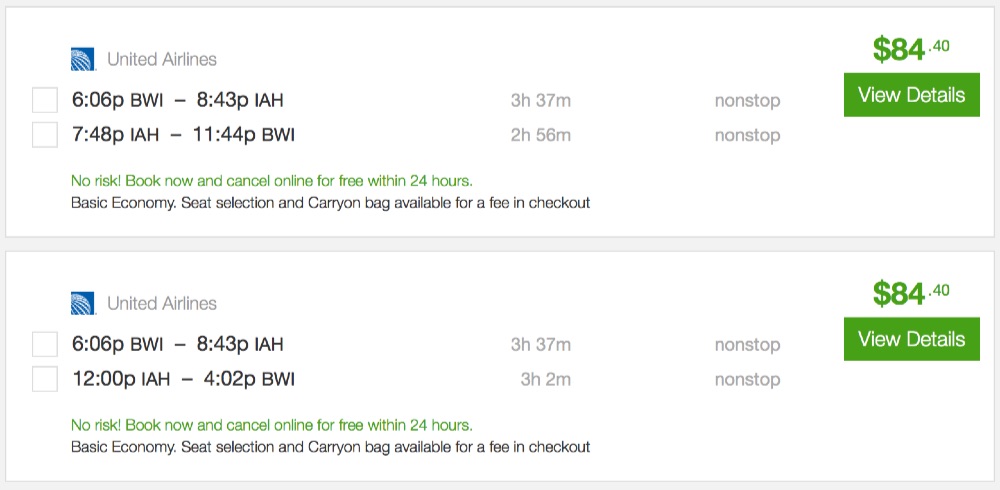
Task: Select the 7:48p IAH – 11:44p BWI flight text
Action: pos(183,135)
